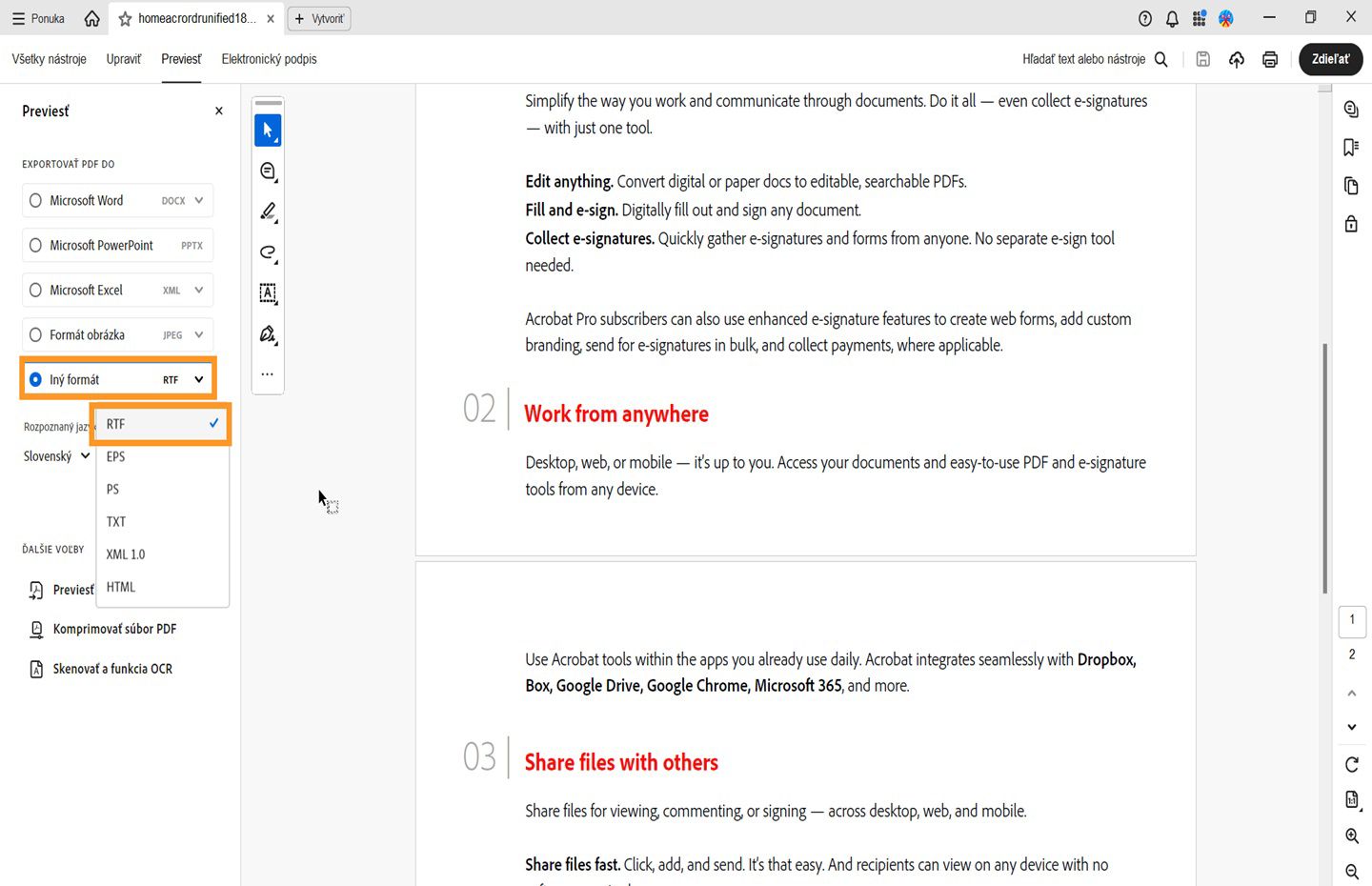Close the Previesť side panel

[x=219, y=111]
